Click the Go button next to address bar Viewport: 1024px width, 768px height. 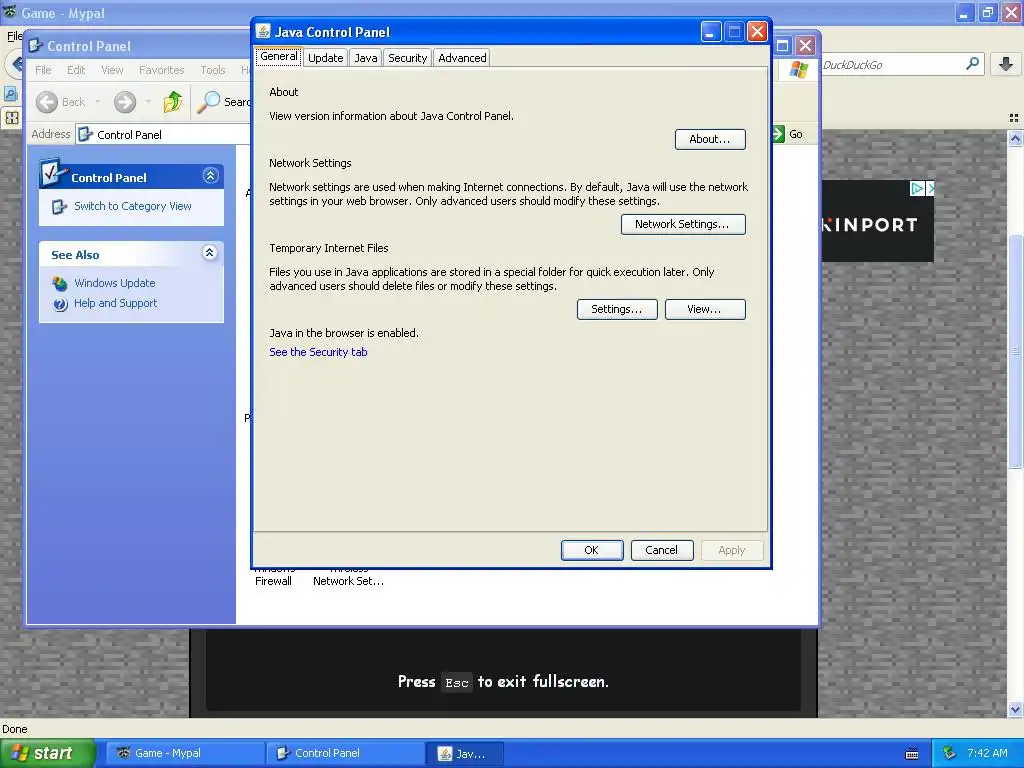(x=788, y=134)
